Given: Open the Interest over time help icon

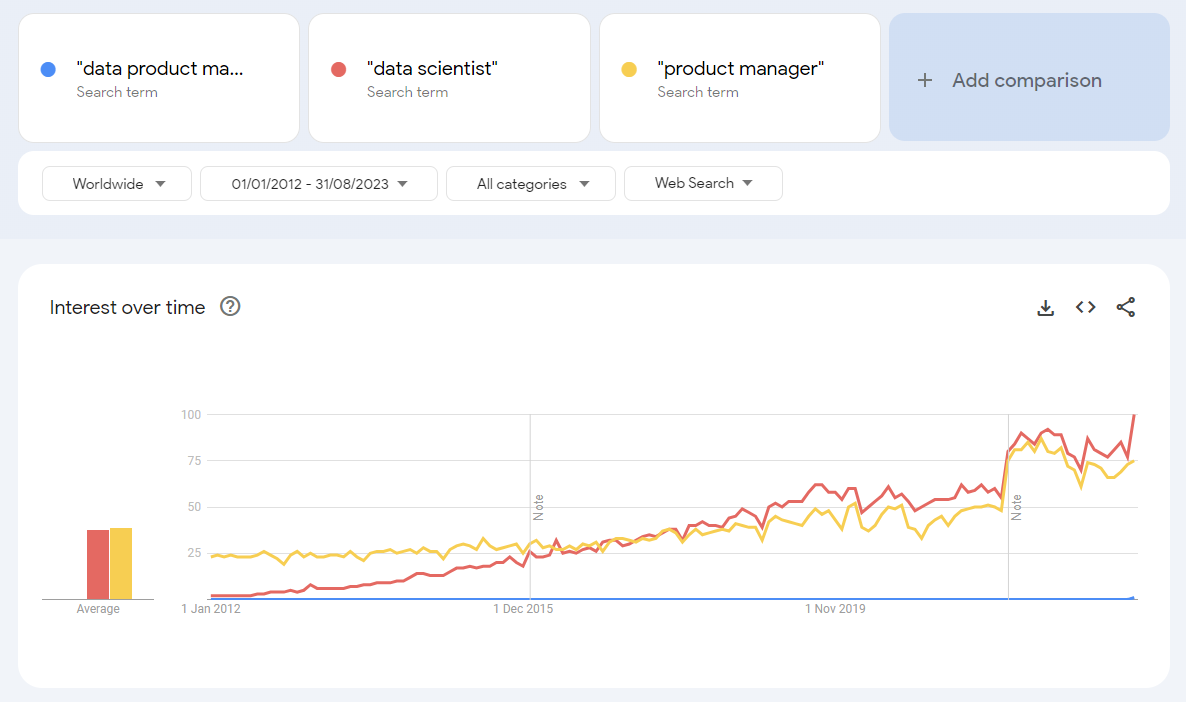Looking at the screenshot, I should pos(230,306).
